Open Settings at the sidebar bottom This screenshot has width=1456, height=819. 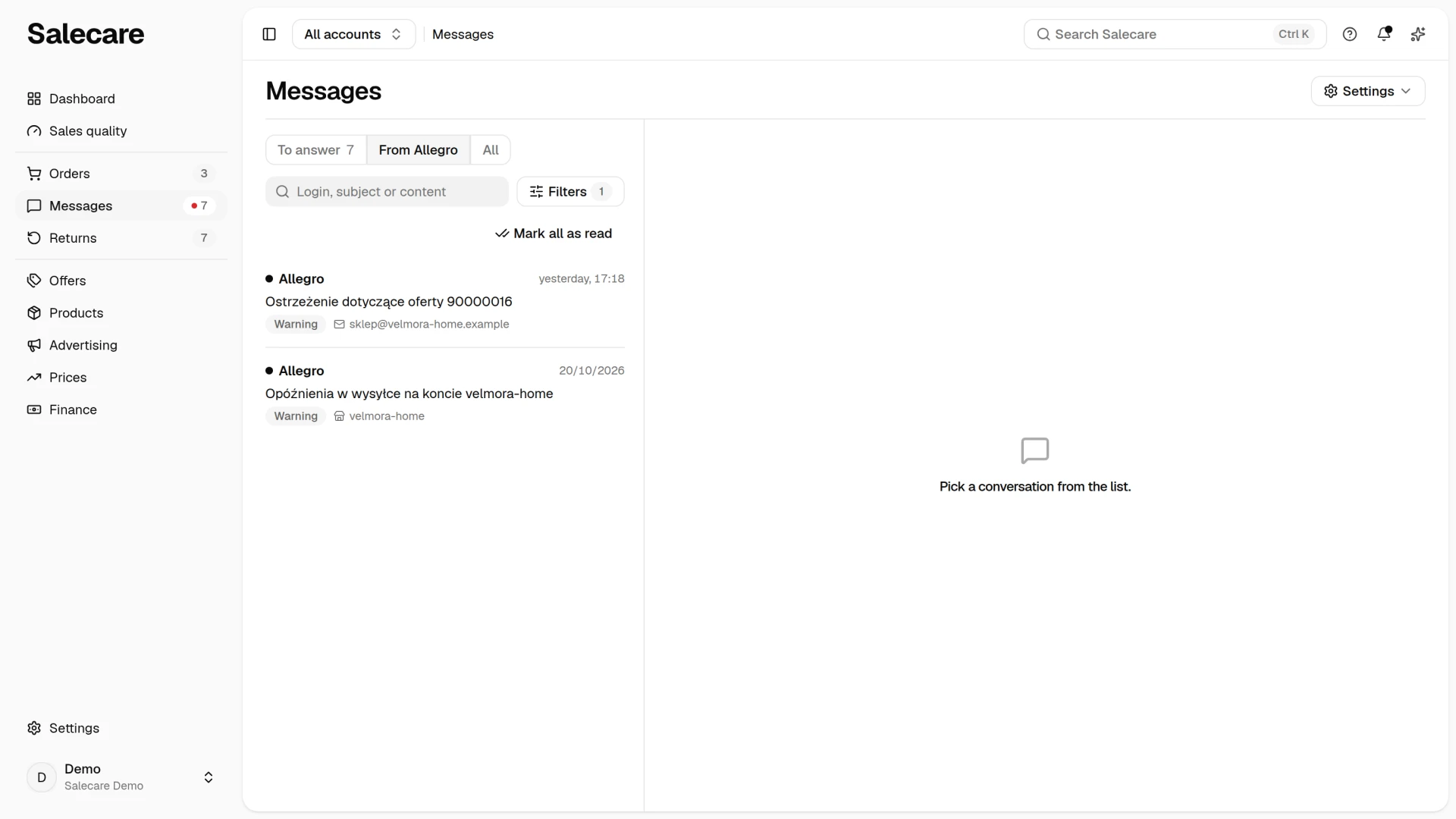pyautogui.click(x=121, y=728)
